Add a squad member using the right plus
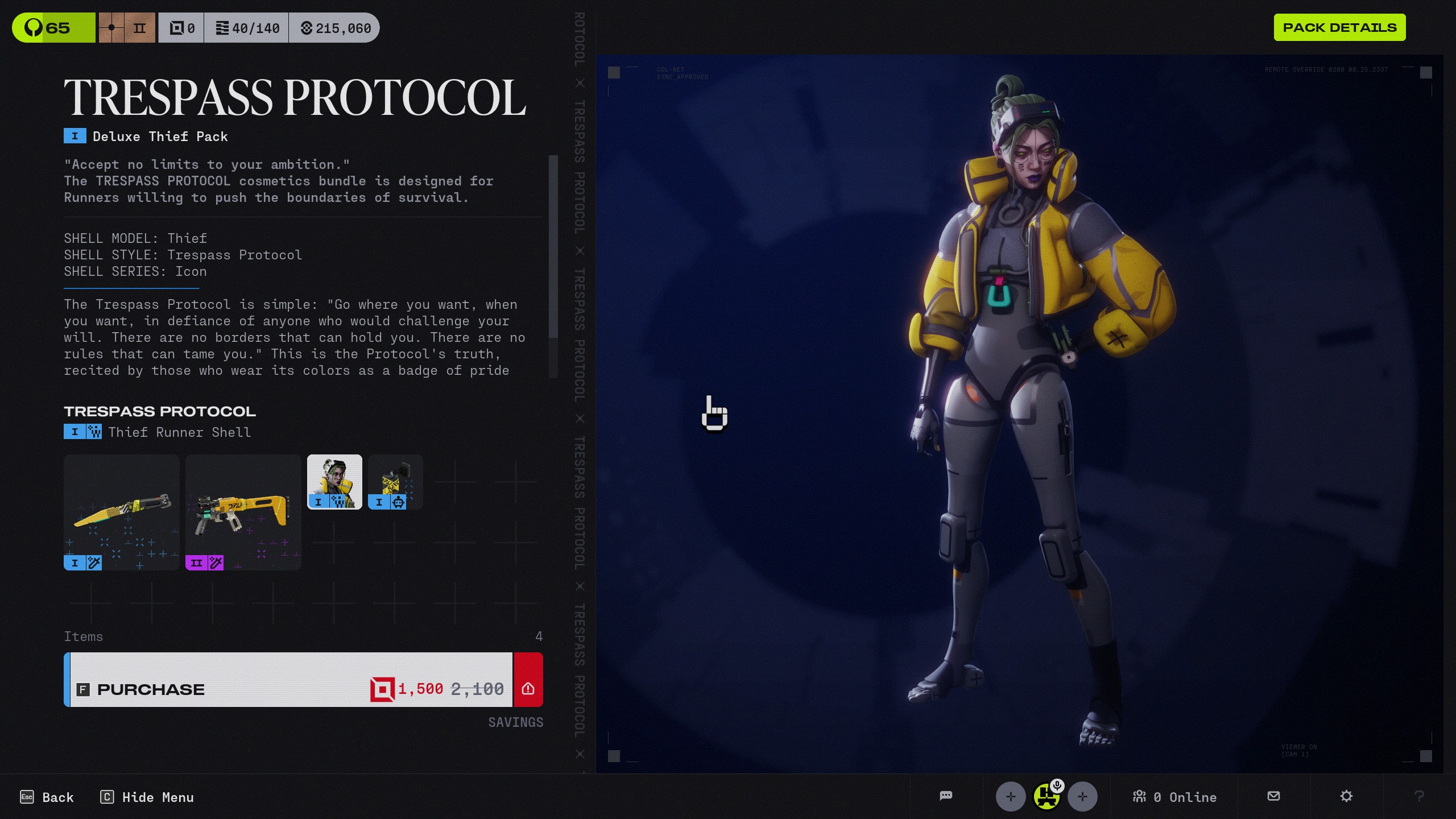 [x=1082, y=796]
